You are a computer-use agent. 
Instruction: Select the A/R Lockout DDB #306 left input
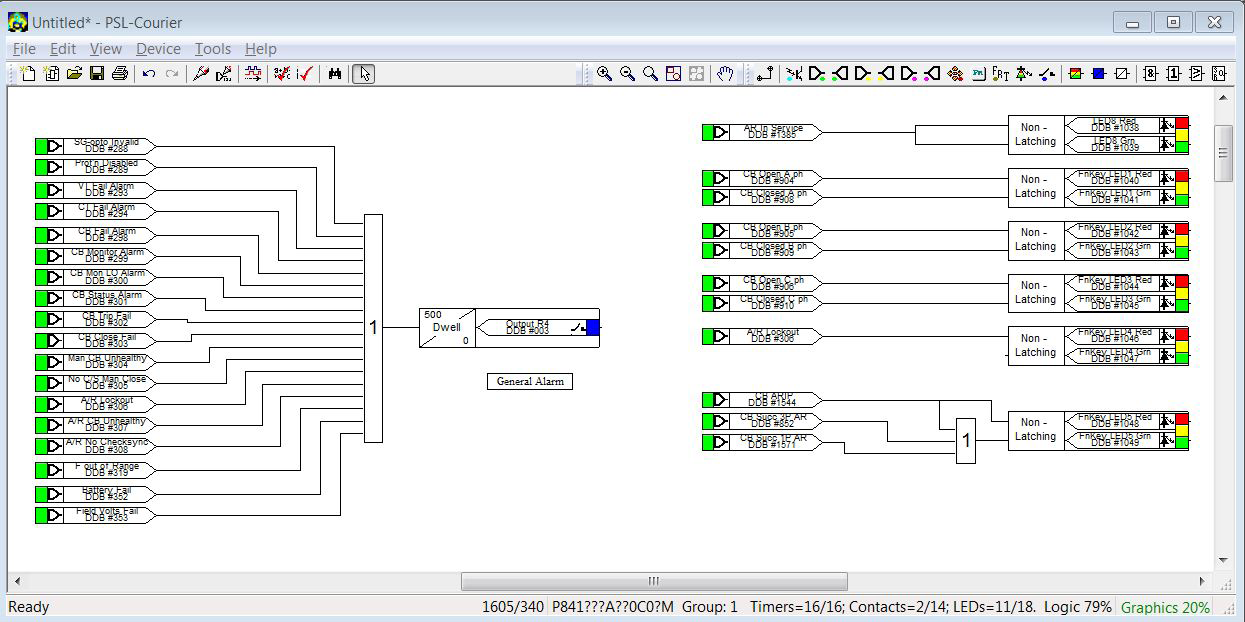coord(95,404)
